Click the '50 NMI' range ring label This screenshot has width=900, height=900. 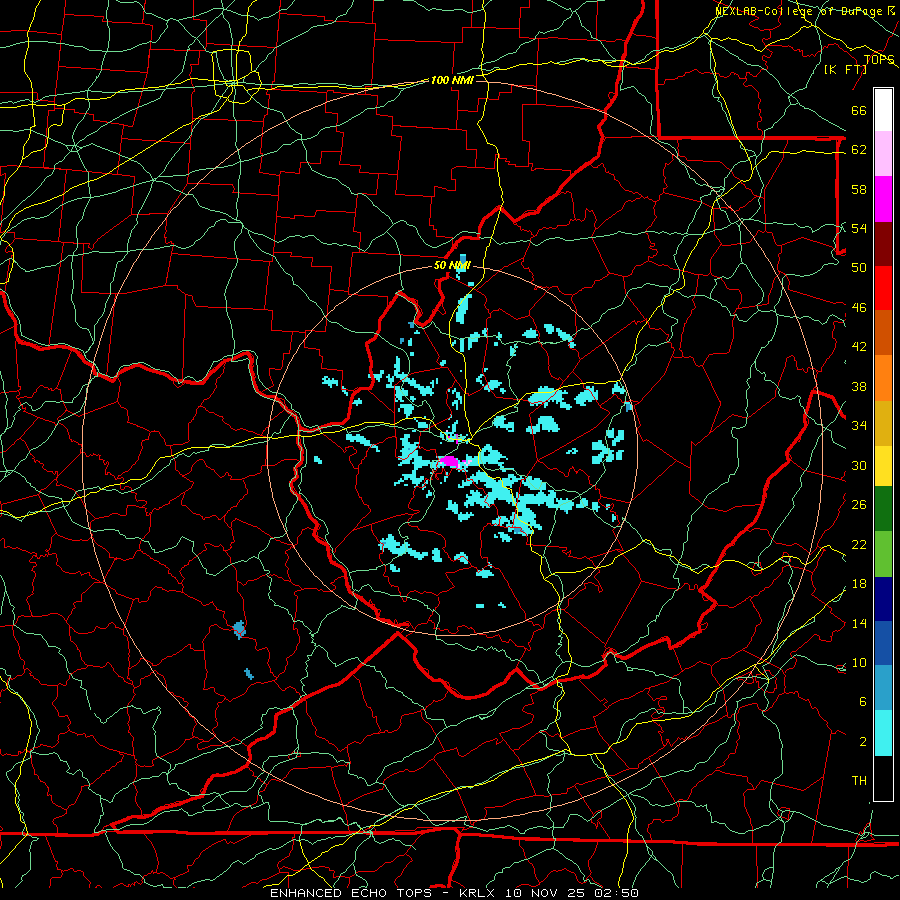[x=452, y=265]
